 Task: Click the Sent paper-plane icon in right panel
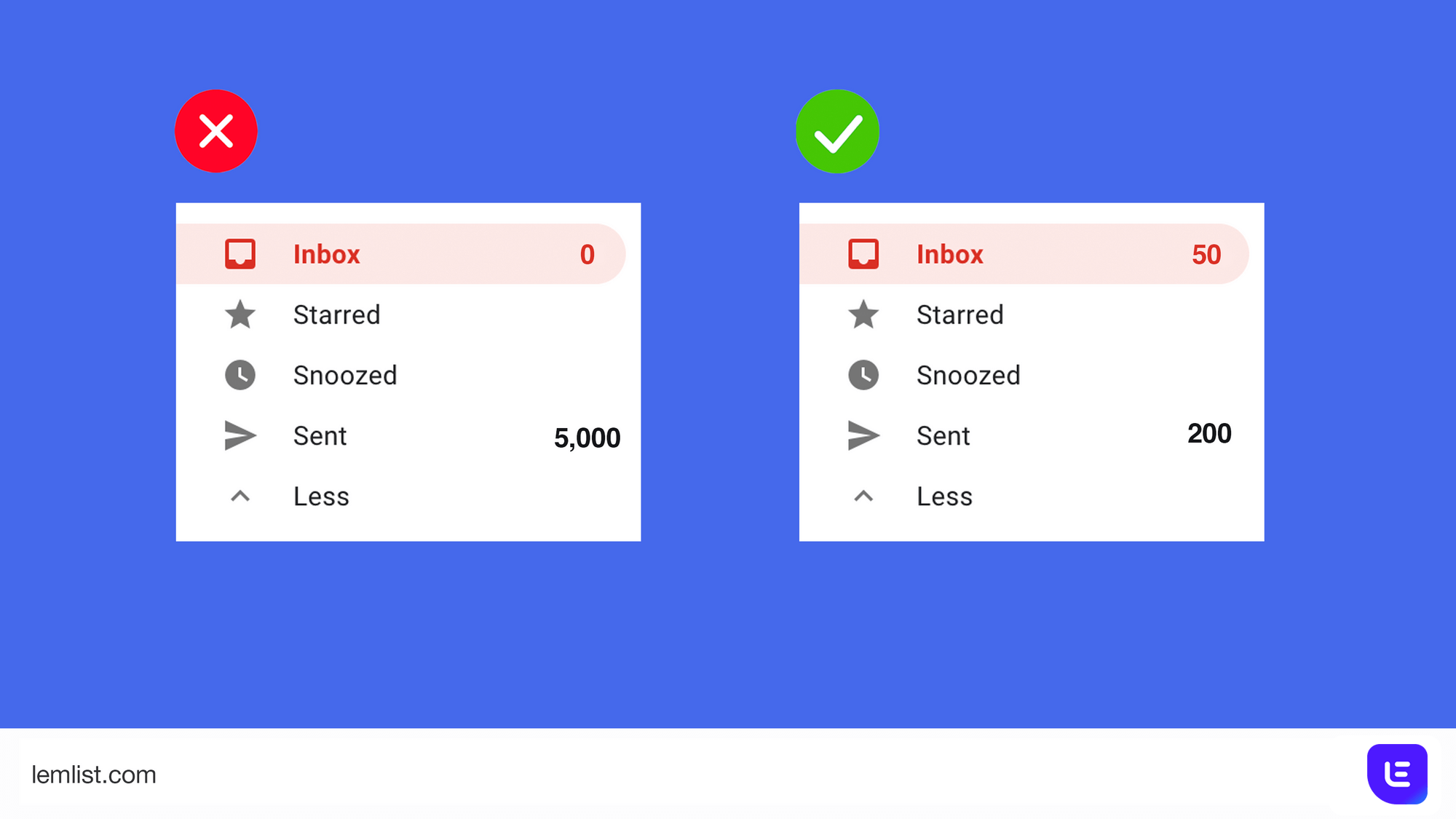coord(863,435)
